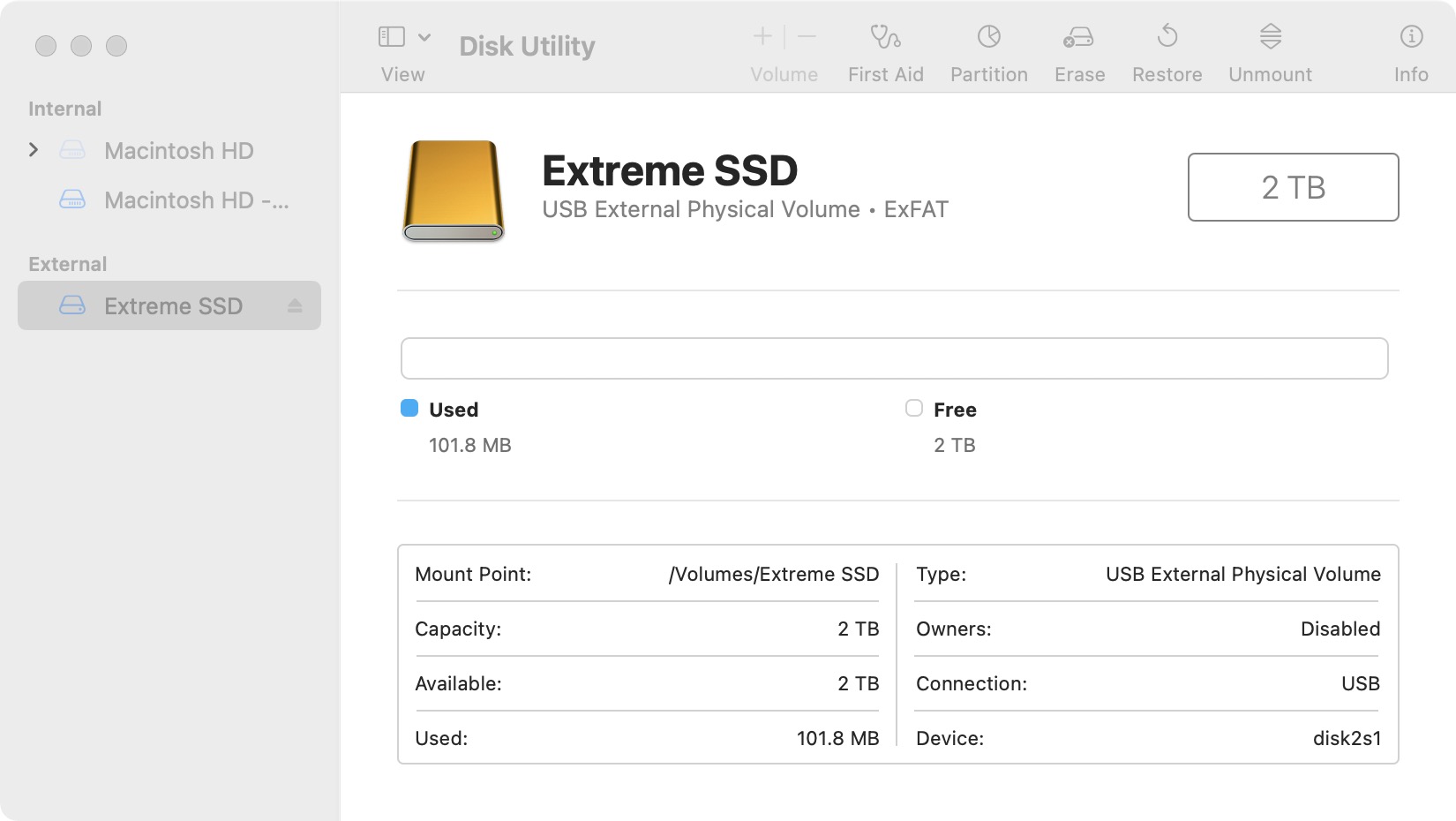
Task: Open the View options dropdown chevron
Action: [x=424, y=35]
